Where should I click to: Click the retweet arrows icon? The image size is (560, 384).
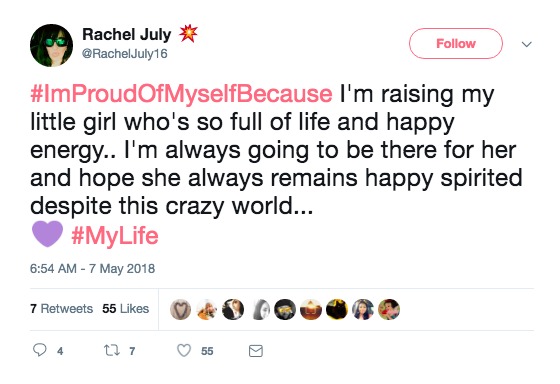click(111, 350)
